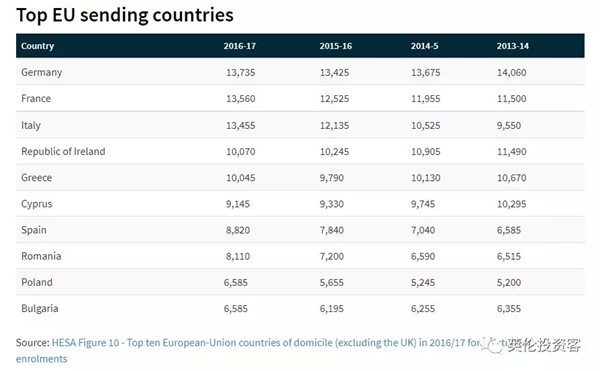Select the Italy row label
Viewport: 600px width, 371px height.
[x=31, y=125]
